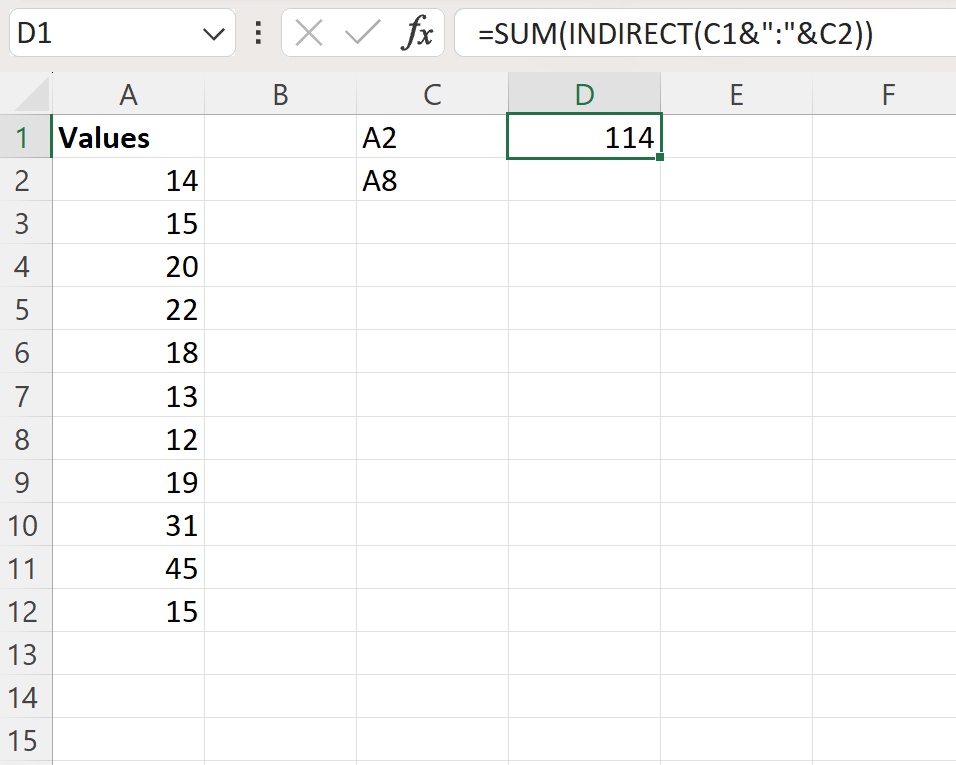
Task: Click the vertical ellipsis next to Name Box
Action: 256,32
